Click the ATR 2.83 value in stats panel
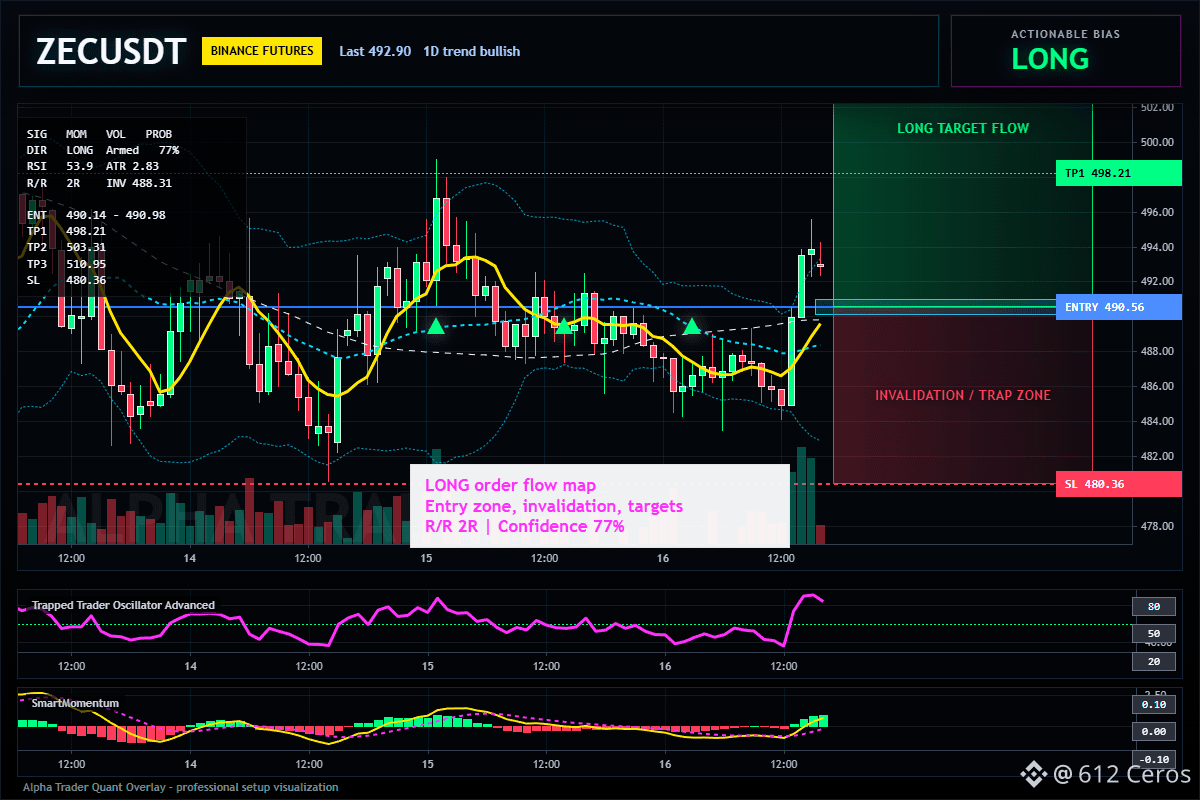 point(132,166)
